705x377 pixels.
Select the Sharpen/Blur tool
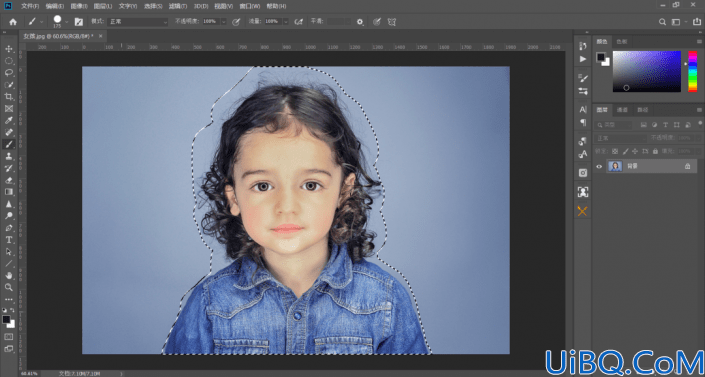coord(9,204)
